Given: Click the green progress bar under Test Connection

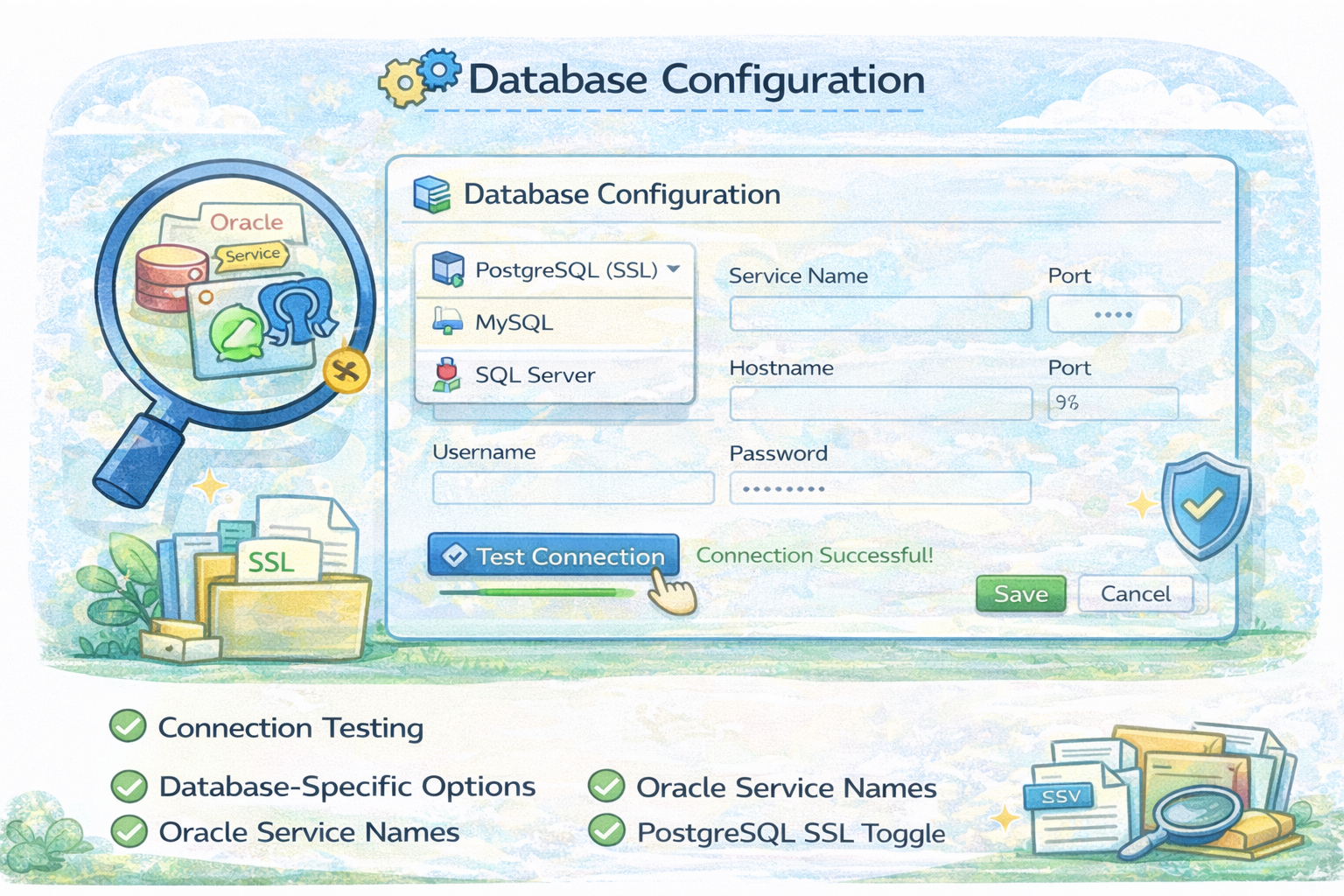Looking at the screenshot, I should (x=535, y=592).
